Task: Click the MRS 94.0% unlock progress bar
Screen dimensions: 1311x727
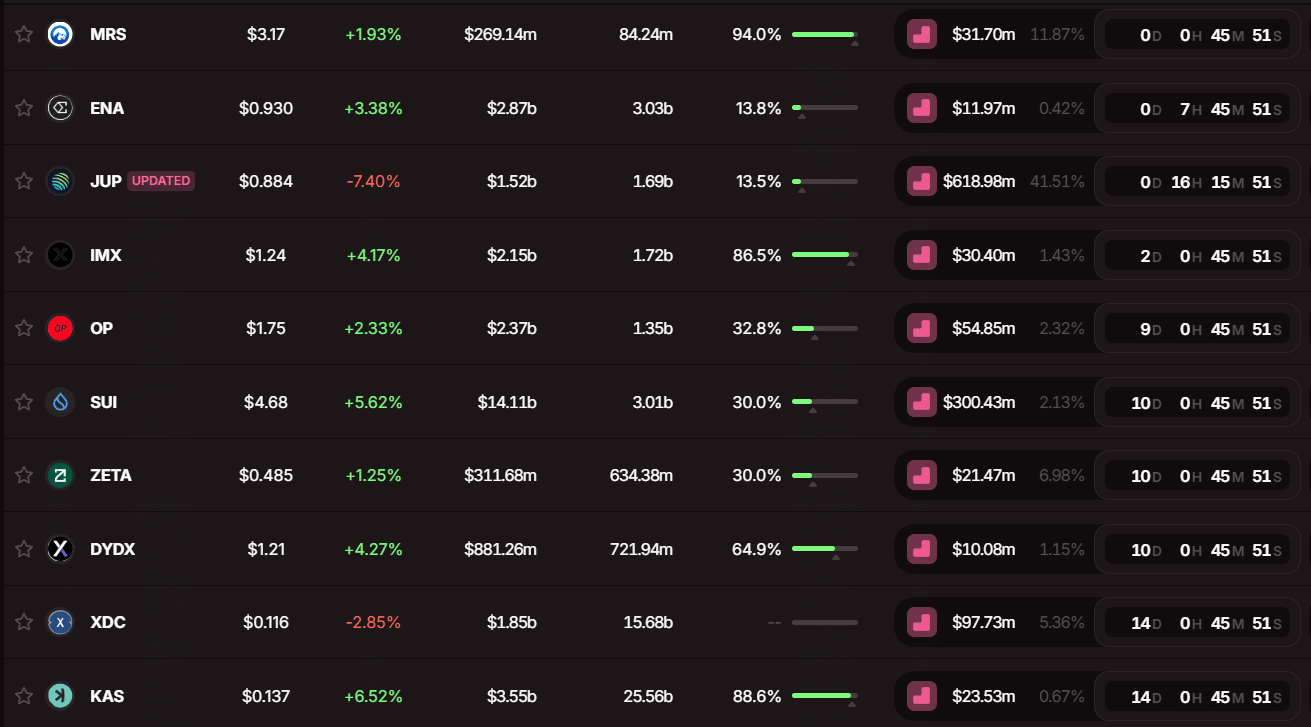Action: click(x=824, y=34)
